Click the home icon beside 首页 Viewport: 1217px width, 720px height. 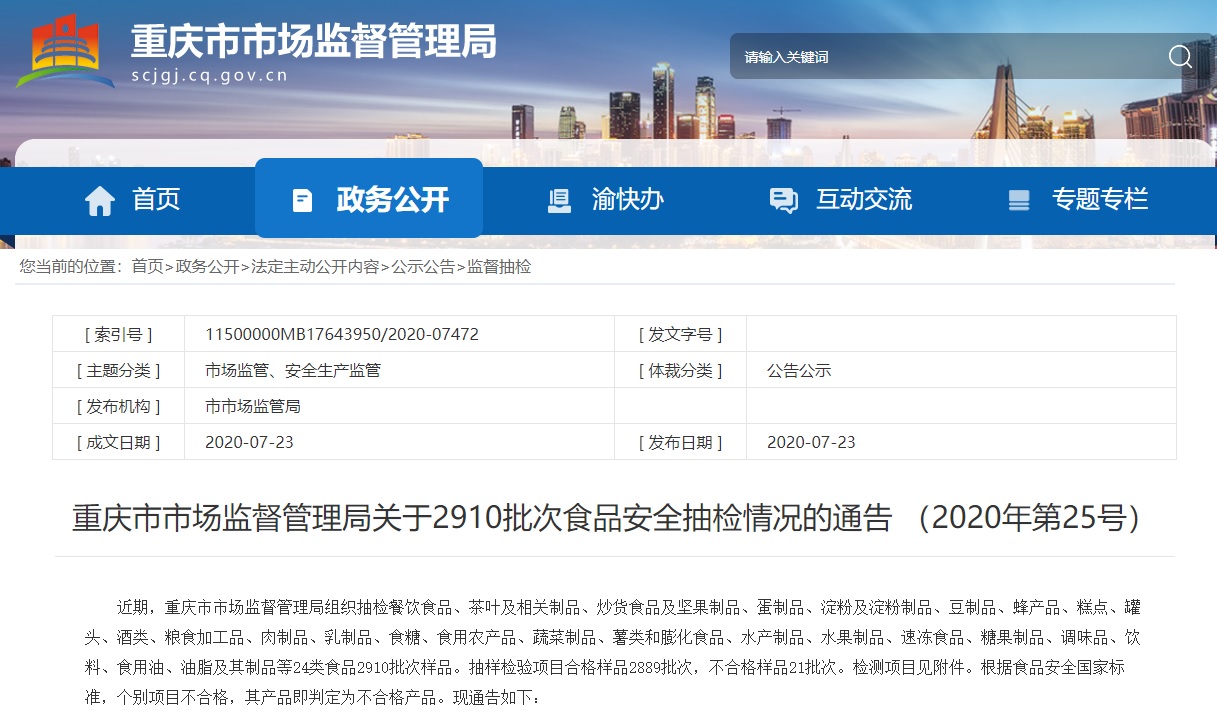tap(100, 200)
